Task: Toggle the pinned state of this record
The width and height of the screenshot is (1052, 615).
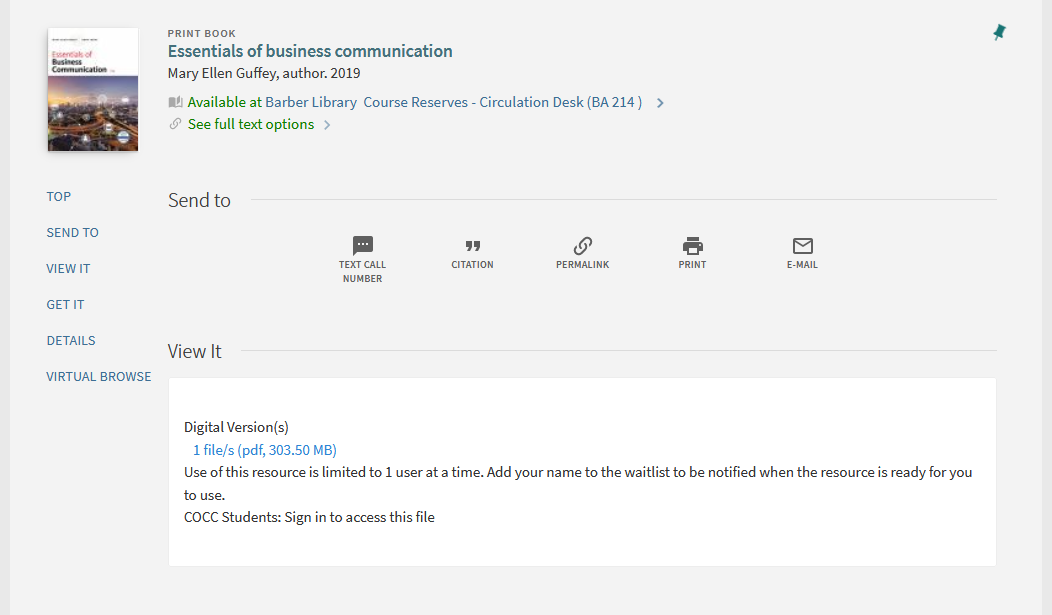Action: pyautogui.click(x=998, y=32)
